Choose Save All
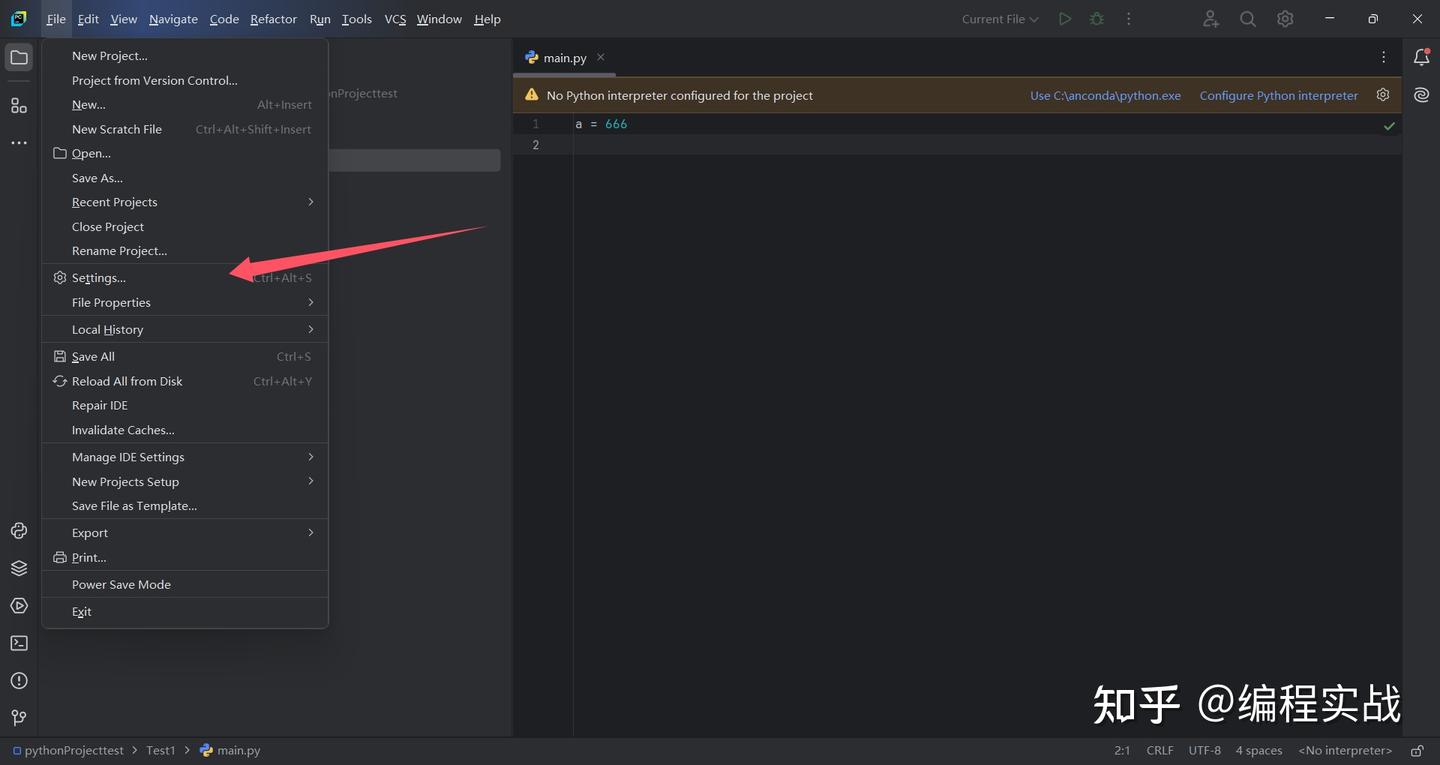This screenshot has height=765, width=1440. (185, 356)
